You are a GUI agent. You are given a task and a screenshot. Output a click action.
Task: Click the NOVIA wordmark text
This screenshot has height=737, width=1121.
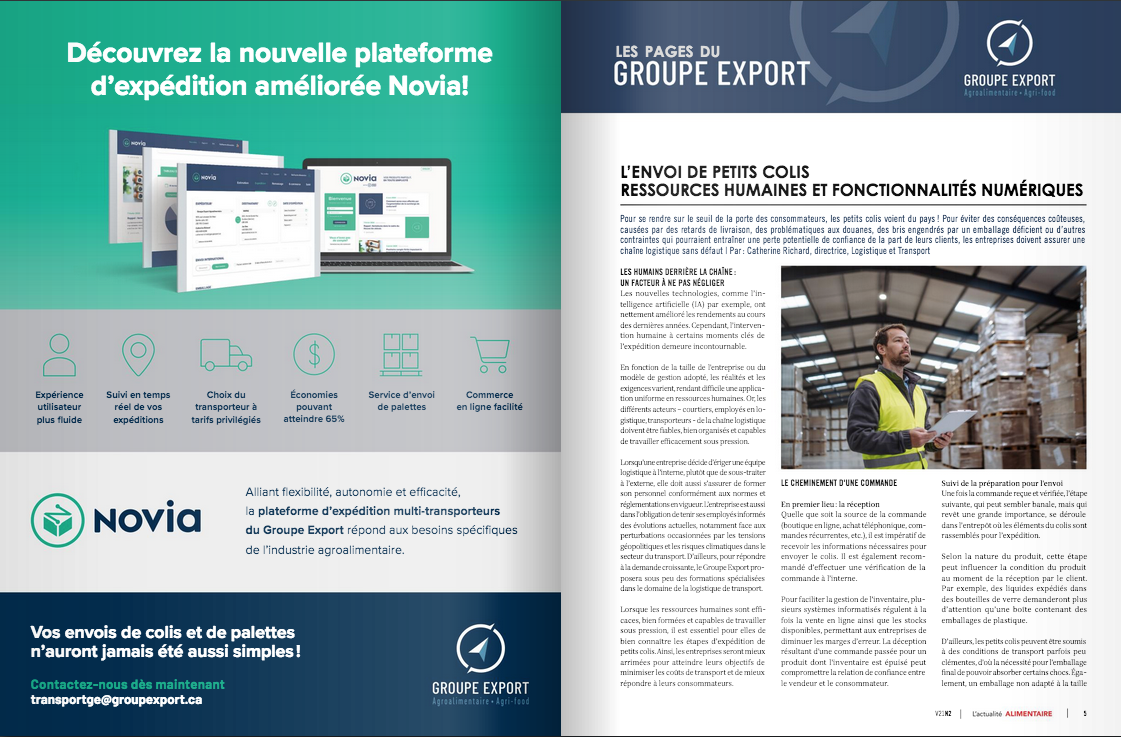click(147, 518)
